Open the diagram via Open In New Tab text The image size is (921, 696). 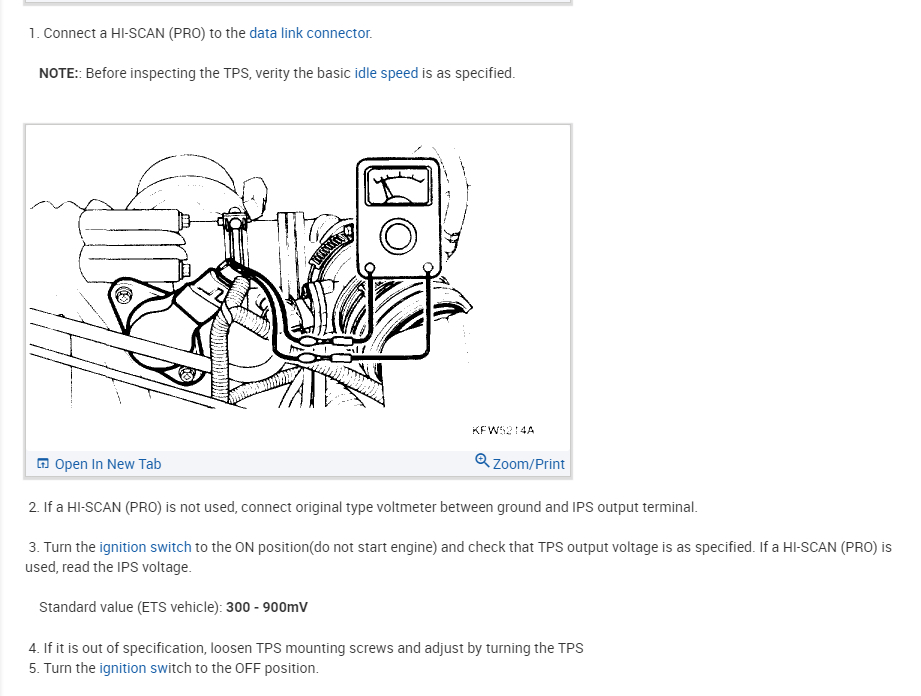[108, 464]
